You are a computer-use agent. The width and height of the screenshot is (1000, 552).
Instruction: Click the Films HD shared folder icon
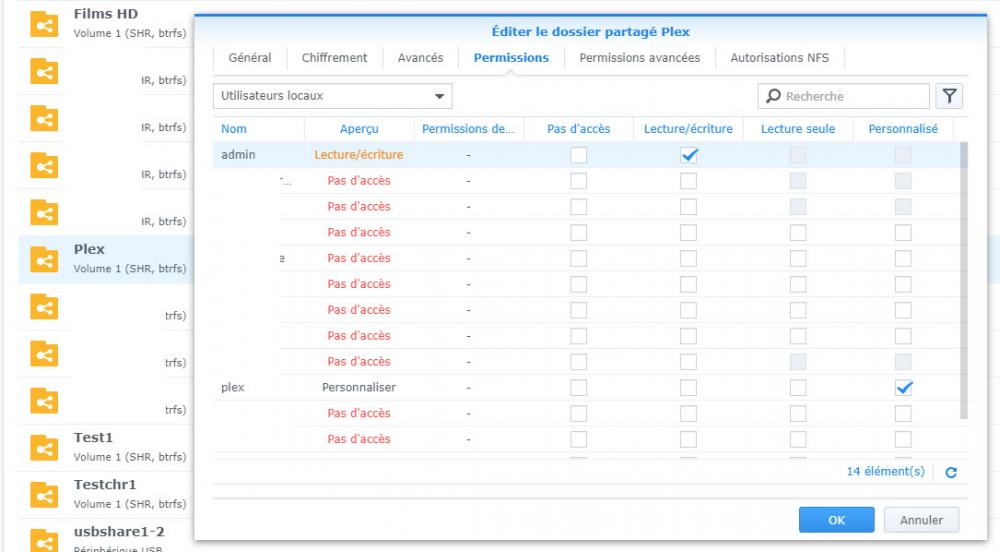click(x=42, y=25)
